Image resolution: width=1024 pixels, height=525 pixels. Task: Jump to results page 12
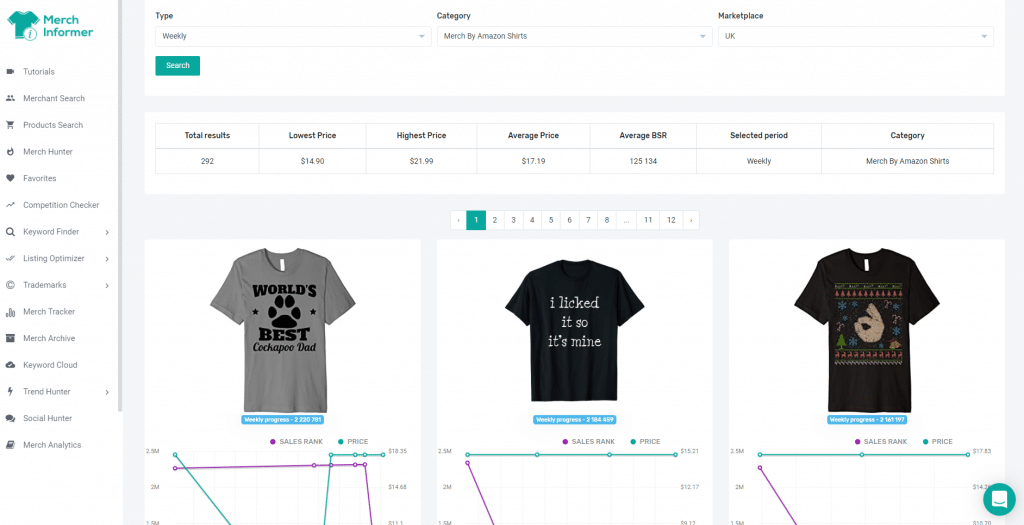pos(671,220)
